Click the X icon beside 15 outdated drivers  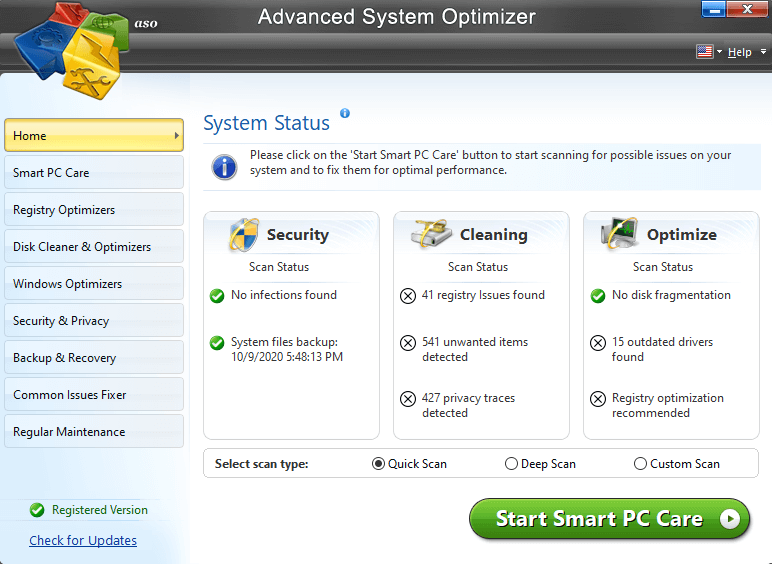(x=598, y=343)
